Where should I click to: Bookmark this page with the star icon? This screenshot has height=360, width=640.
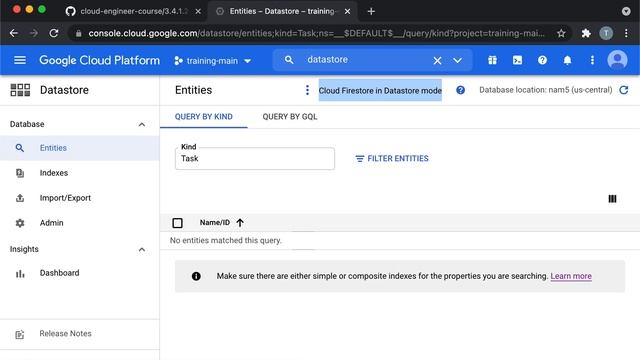point(561,33)
